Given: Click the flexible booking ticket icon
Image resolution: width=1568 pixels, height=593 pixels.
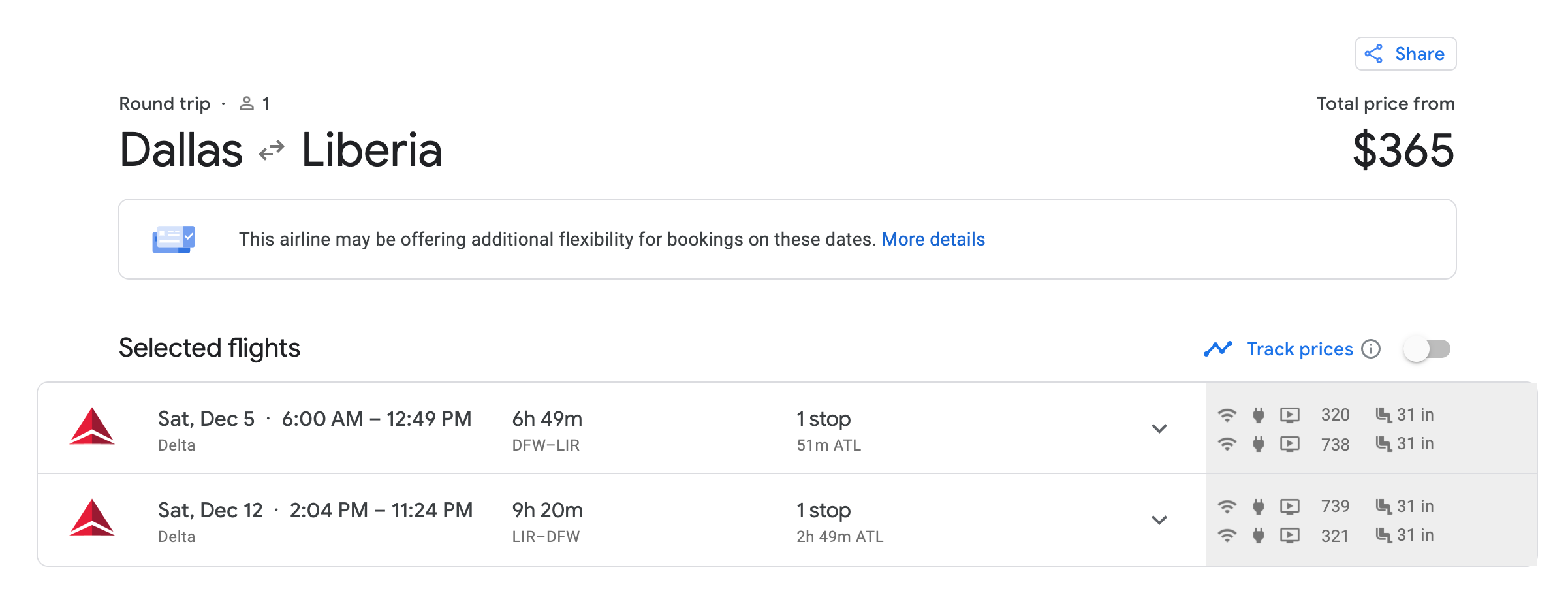Looking at the screenshot, I should click(x=174, y=239).
